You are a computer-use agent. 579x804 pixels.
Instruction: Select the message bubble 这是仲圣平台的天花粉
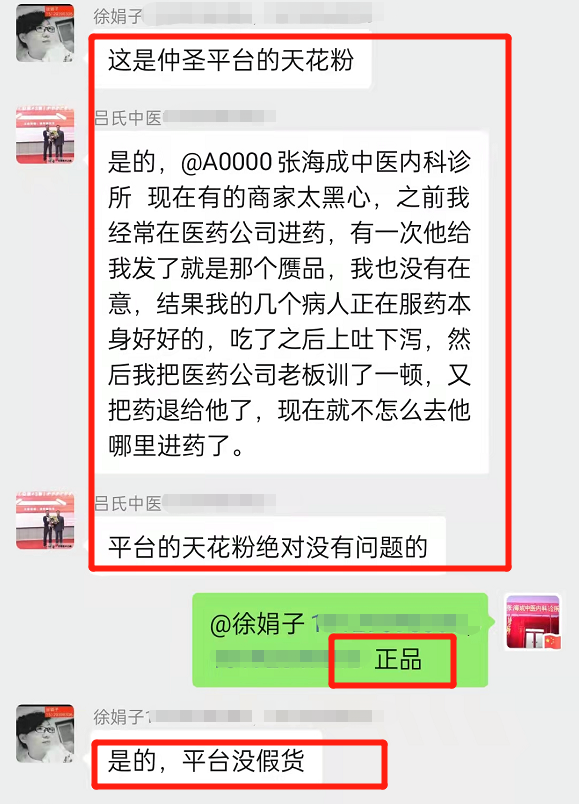pos(232,61)
